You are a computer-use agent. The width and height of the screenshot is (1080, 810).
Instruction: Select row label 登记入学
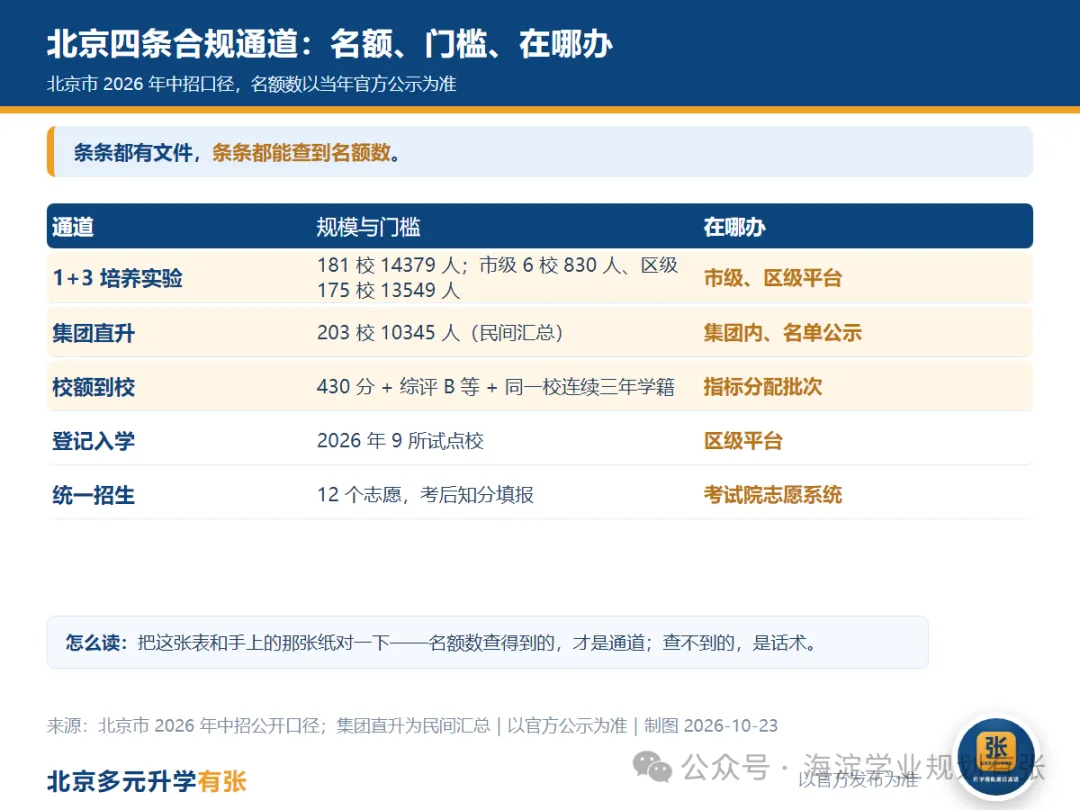[94, 441]
